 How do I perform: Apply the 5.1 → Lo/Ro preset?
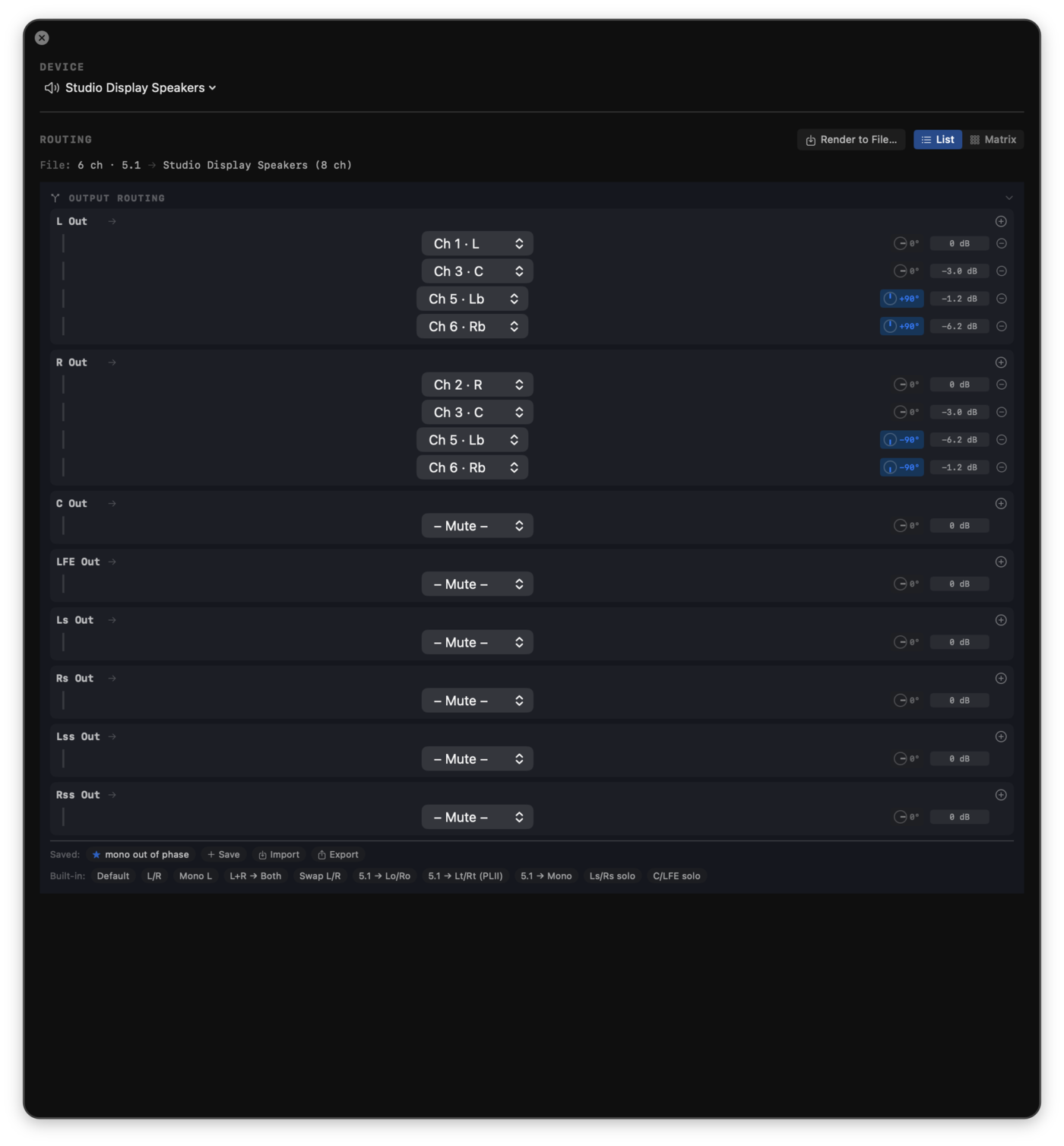385,876
